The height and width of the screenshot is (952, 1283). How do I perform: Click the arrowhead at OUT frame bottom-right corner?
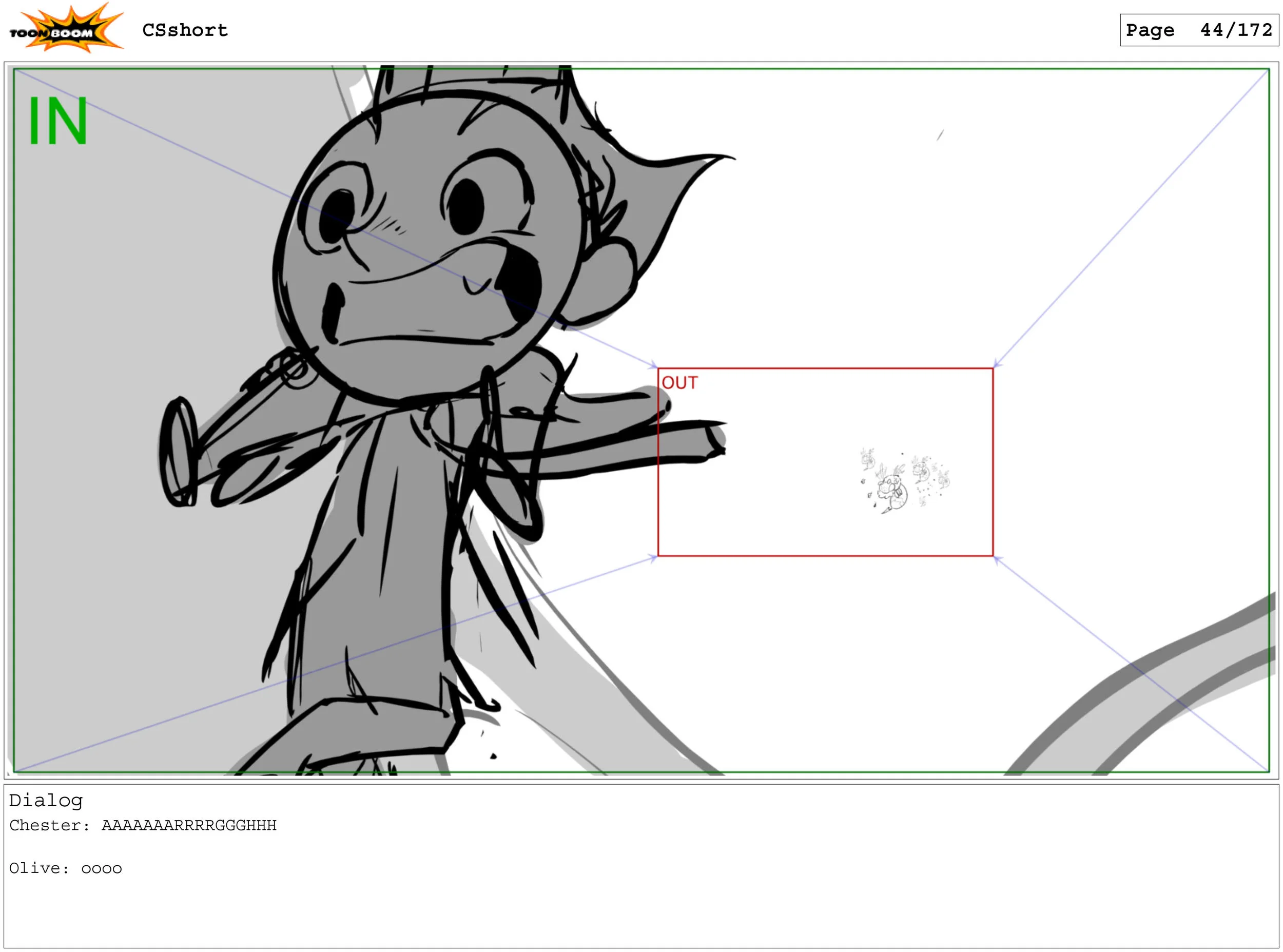point(997,559)
